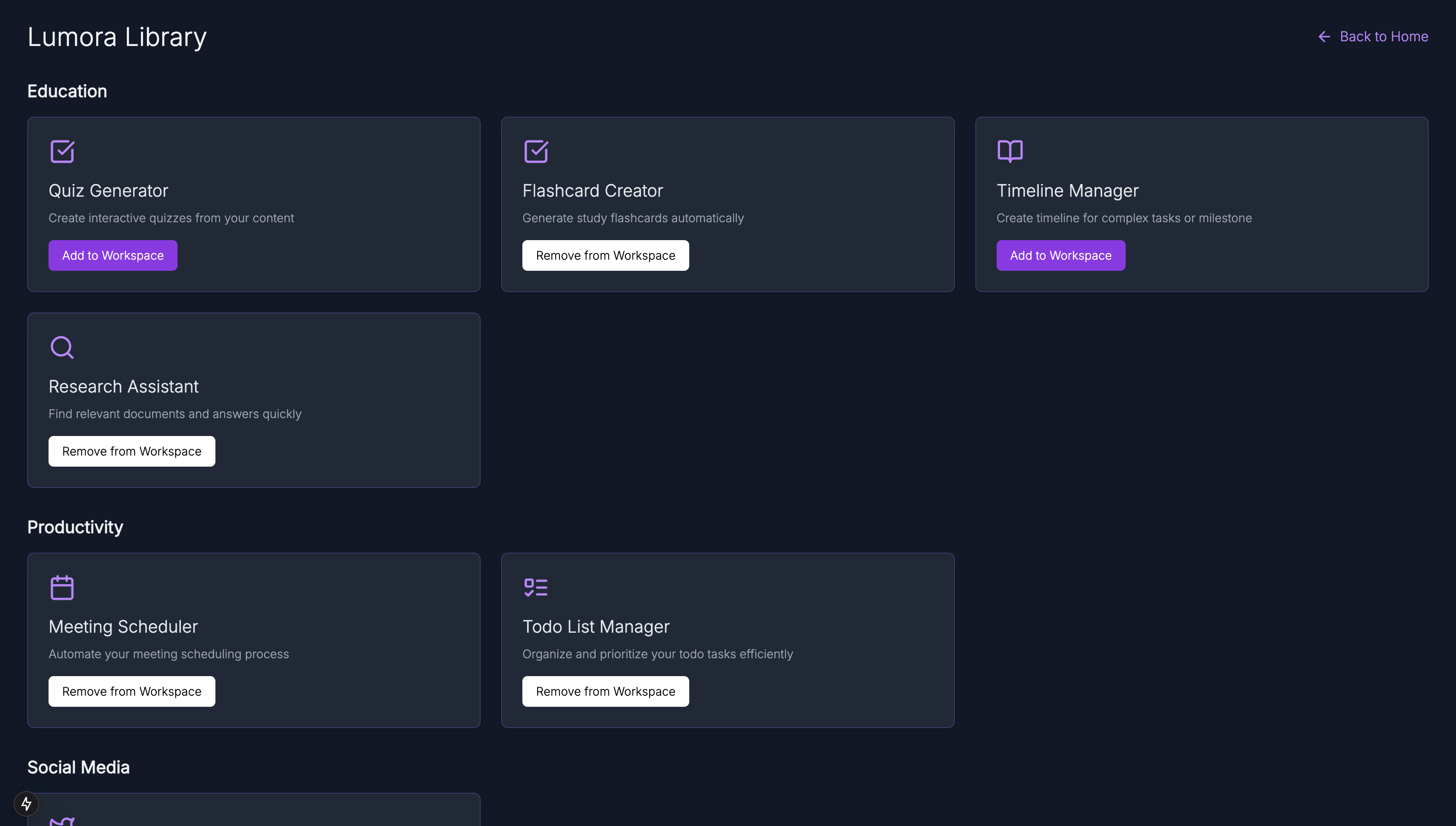Click the Research Assistant magnifier icon
1456x826 pixels.
62,347
